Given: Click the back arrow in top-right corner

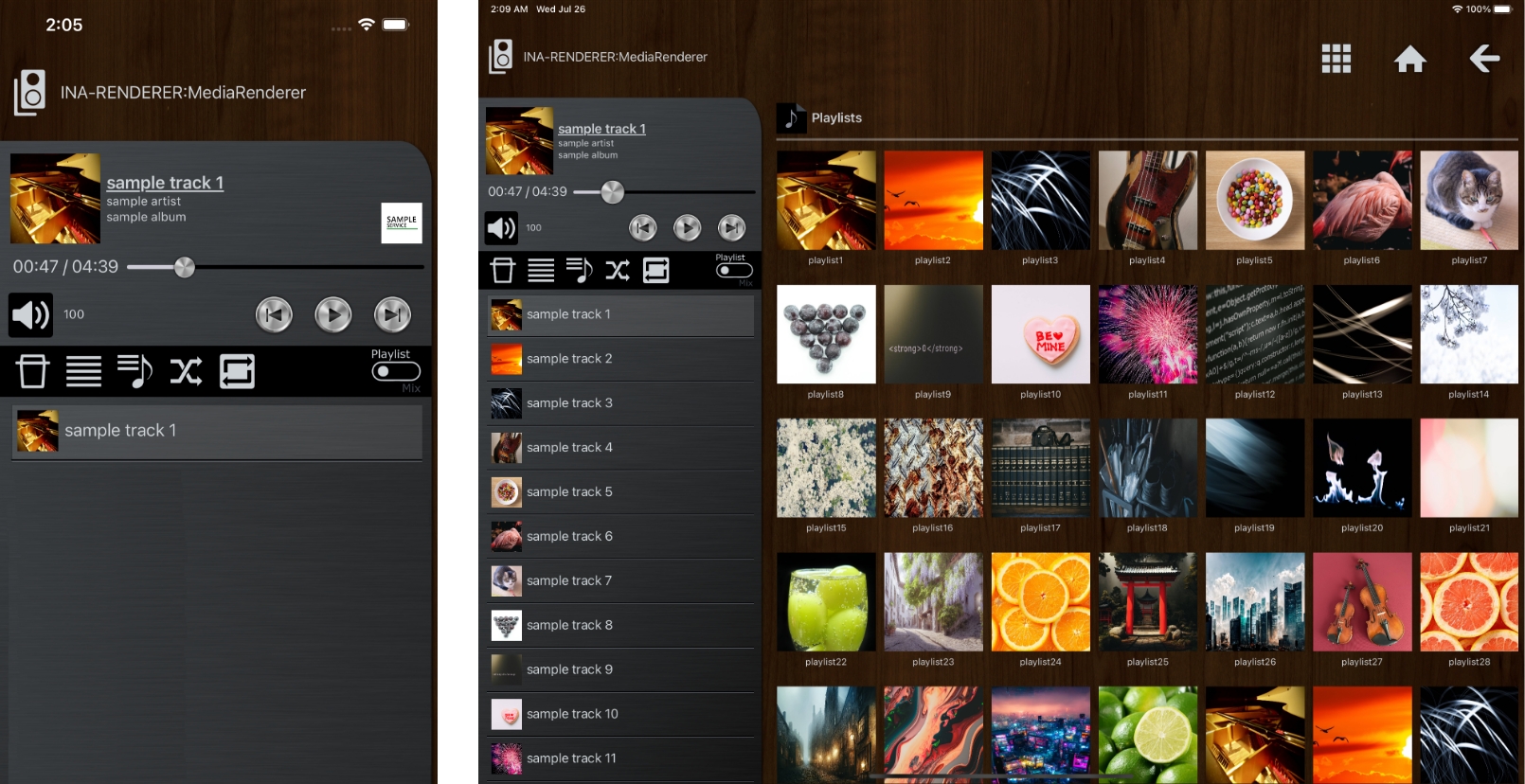Looking at the screenshot, I should (x=1483, y=59).
